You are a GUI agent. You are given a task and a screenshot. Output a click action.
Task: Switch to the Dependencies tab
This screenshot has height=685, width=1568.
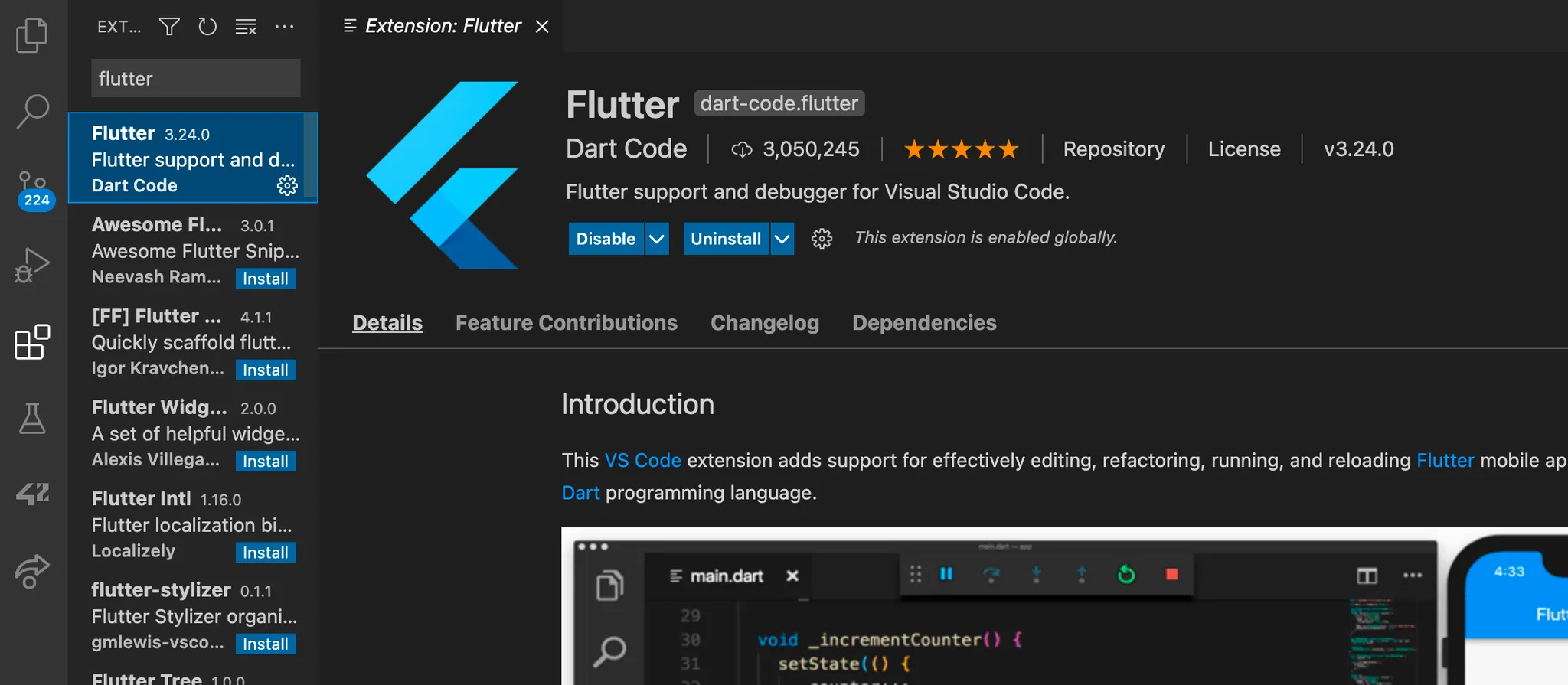click(x=924, y=323)
